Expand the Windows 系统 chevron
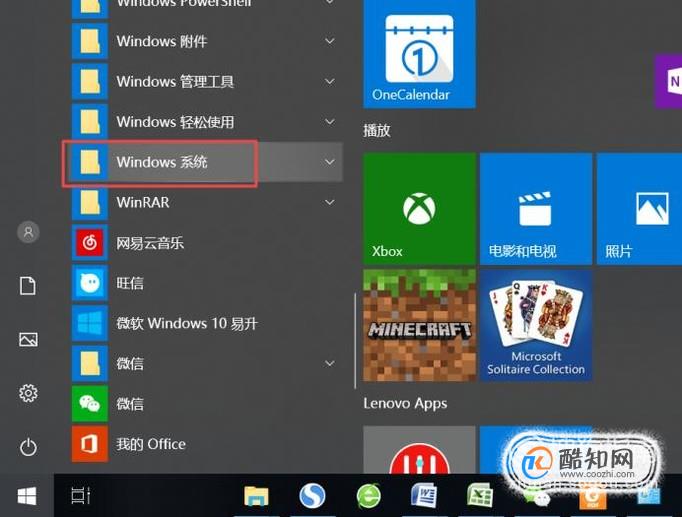This screenshot has height=517, width=682. 330,162
